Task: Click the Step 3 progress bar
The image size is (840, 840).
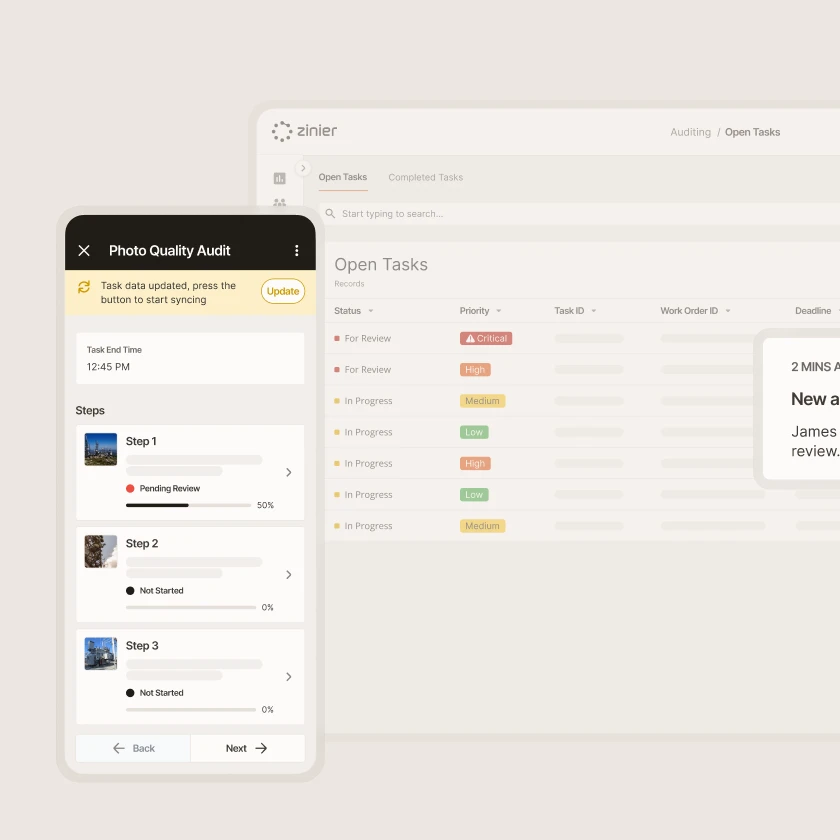Action: tap(191, 709)
